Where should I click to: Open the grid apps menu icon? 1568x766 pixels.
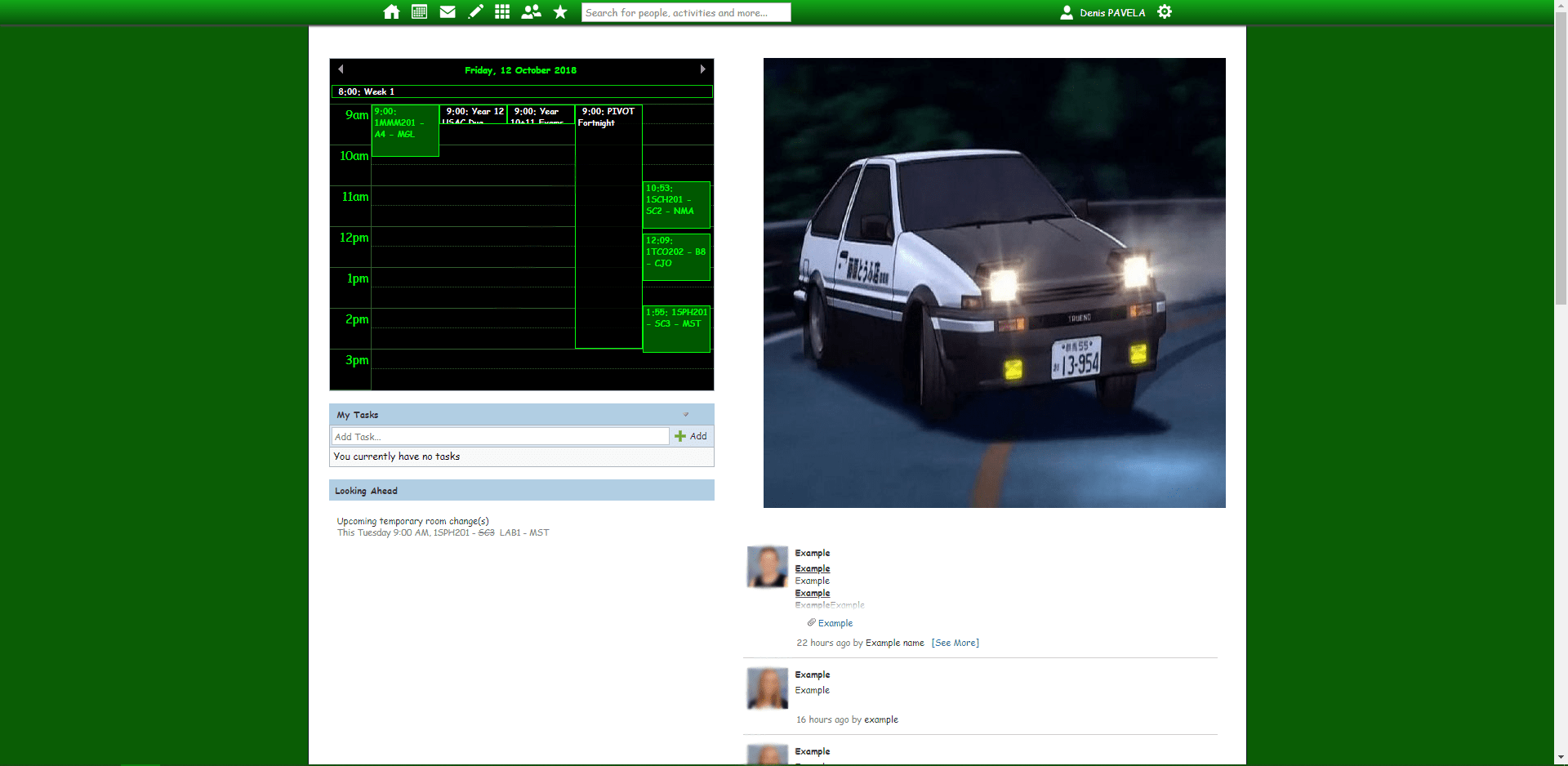(x=502, y=12)
